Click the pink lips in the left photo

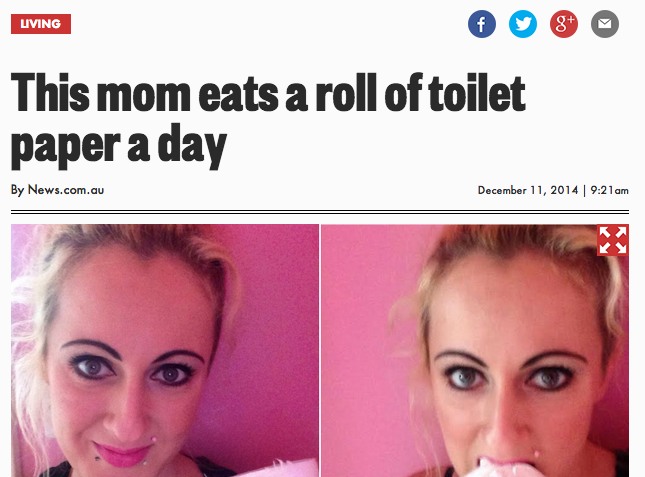click(x=122, y=455)
